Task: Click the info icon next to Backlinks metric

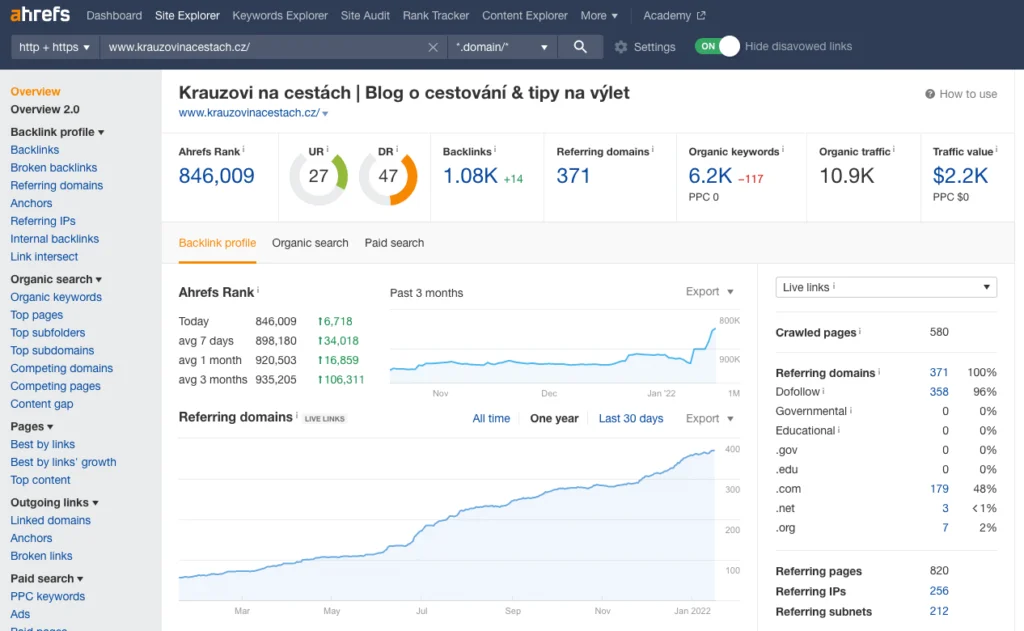Action: coord(496,151)
